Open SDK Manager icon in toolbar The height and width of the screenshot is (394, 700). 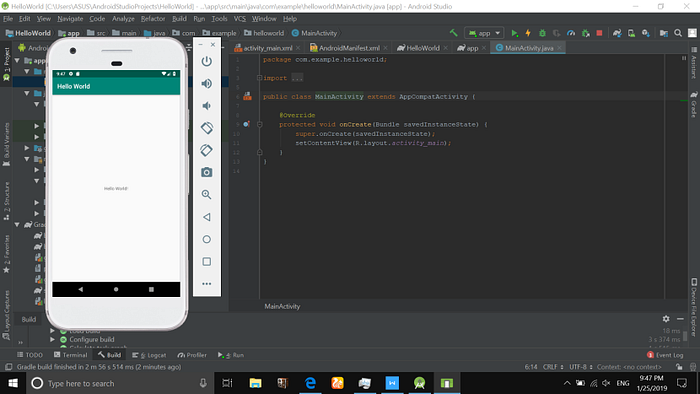646,33
